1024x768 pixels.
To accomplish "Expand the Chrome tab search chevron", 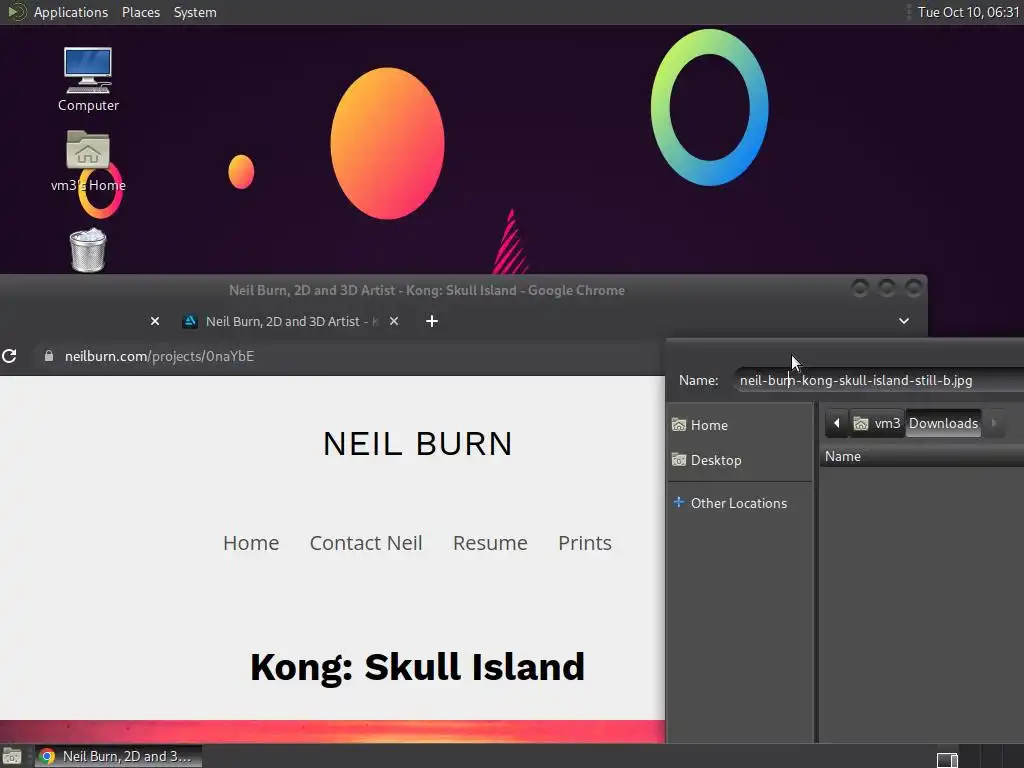I will pos(904,321).
